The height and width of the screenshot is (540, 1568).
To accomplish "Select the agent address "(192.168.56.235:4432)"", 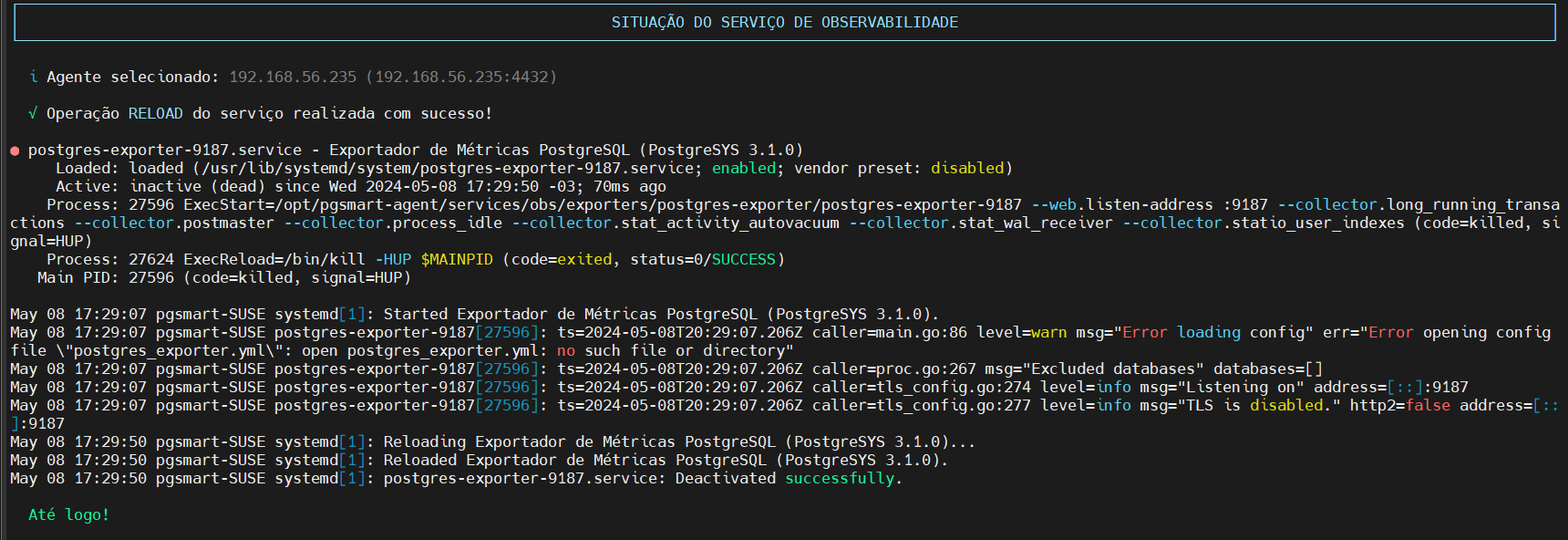I will click(461, 77).
